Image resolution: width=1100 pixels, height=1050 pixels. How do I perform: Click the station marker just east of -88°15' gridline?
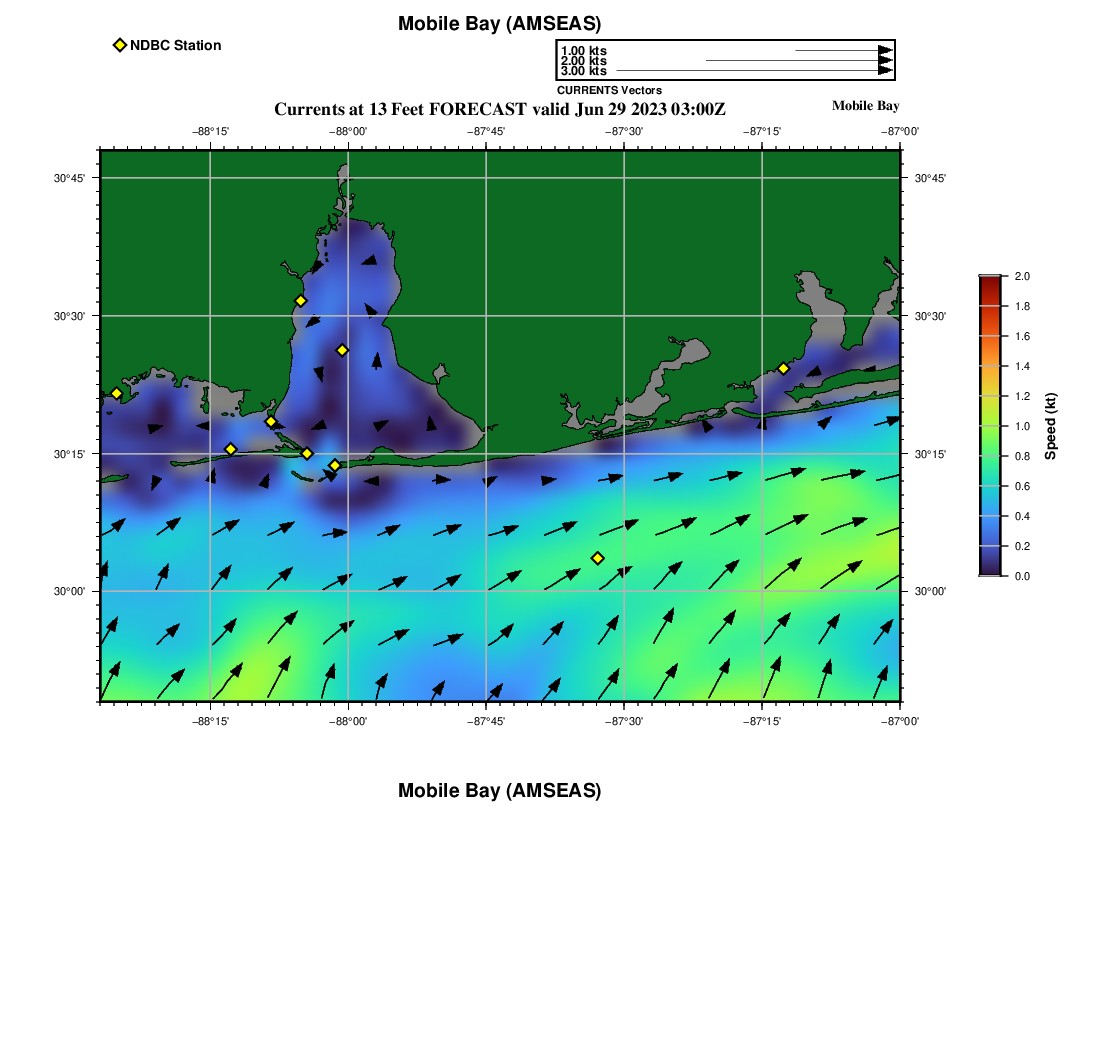[x=230, y=449]
